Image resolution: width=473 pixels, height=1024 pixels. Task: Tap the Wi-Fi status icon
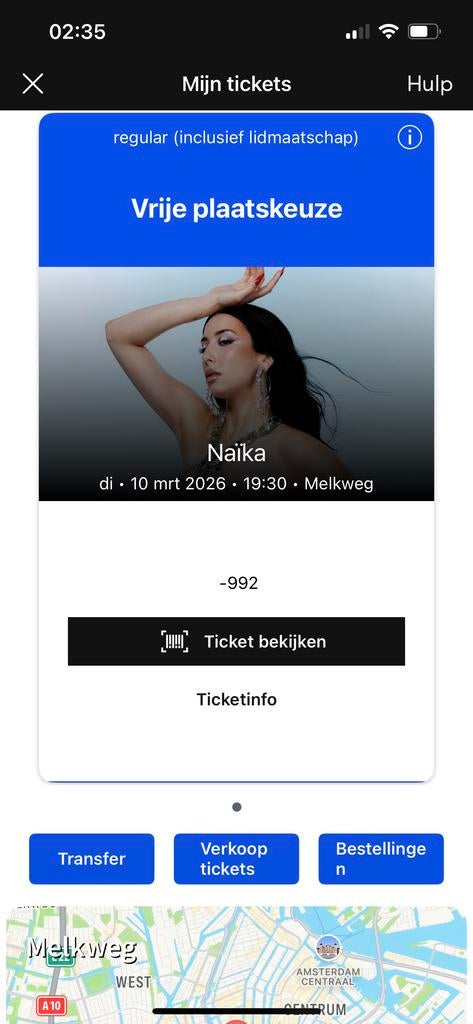pos(389,31)
